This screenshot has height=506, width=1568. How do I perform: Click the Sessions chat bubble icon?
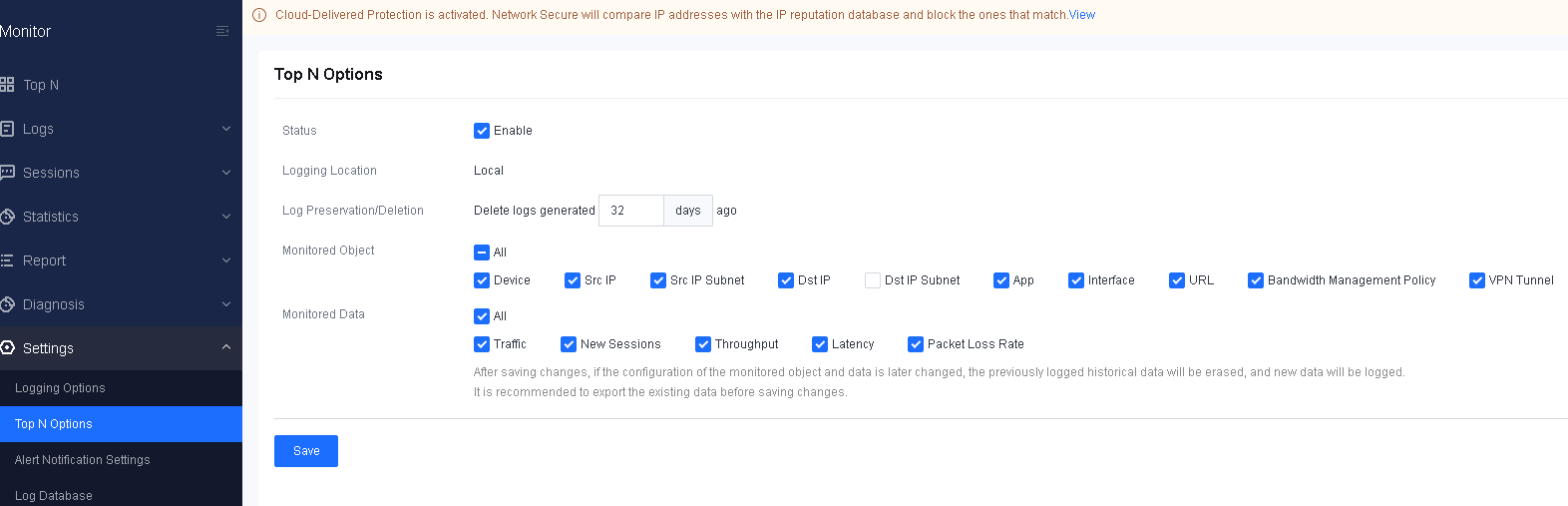click(7, 173)
